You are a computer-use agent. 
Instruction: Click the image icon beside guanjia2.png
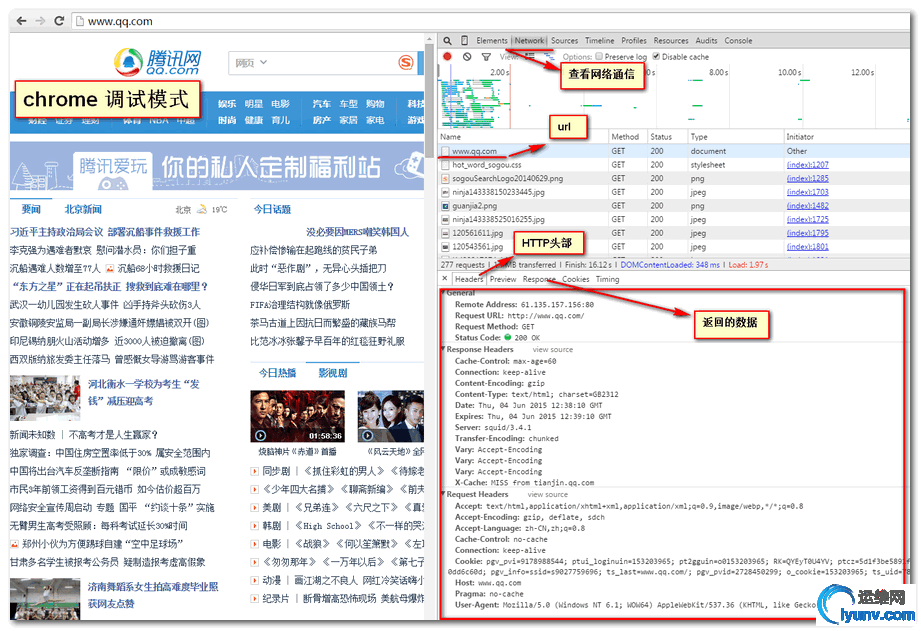coord(445,206)
